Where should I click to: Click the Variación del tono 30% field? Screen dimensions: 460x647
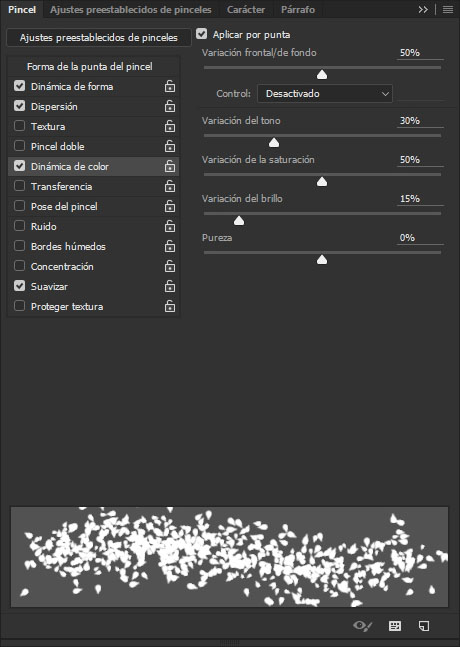point(420,121)
